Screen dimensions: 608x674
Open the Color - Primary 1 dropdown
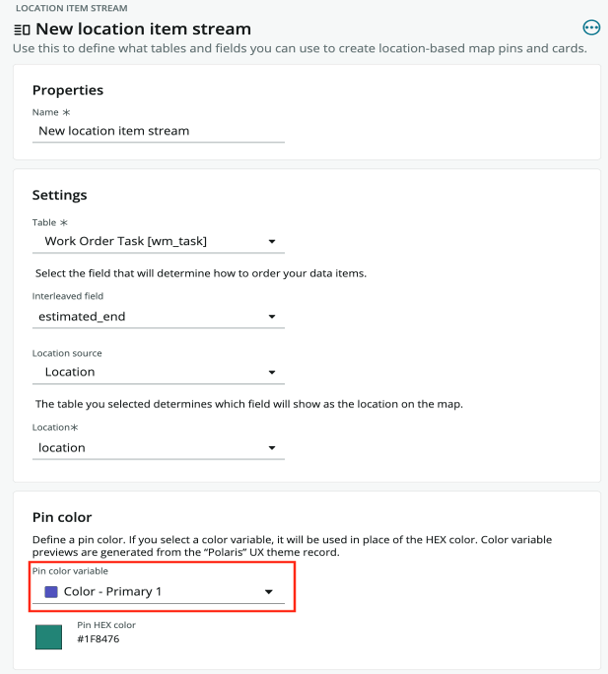(x=158, y=592)
